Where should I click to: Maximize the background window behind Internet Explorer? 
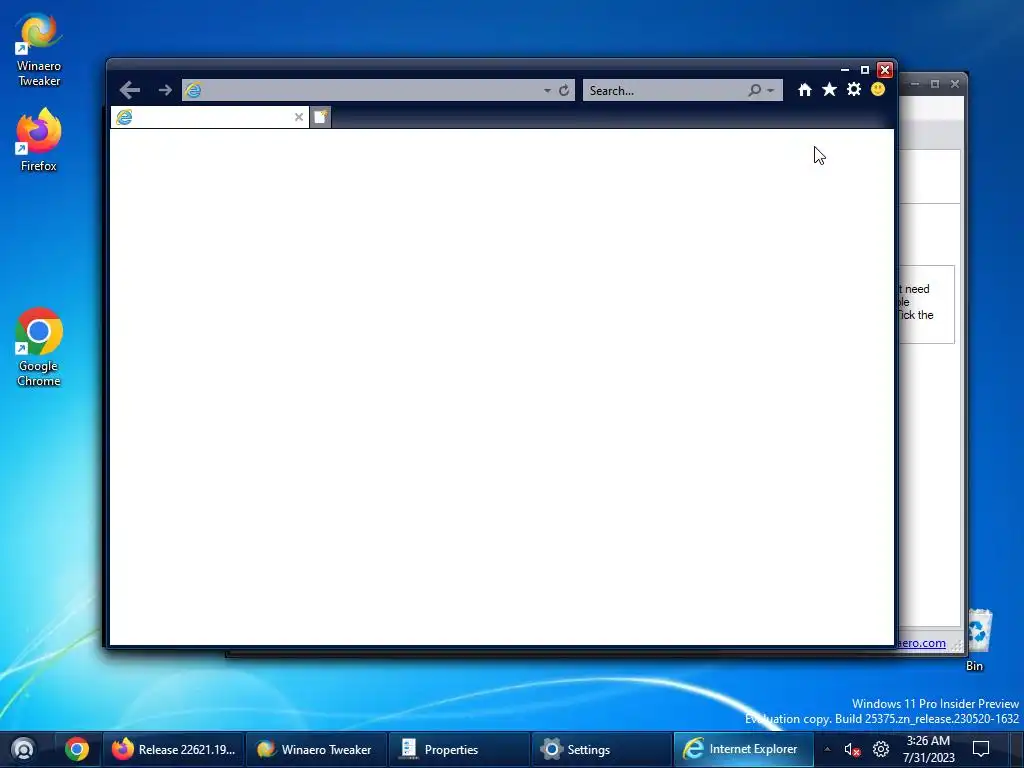[x=935, y=84]
